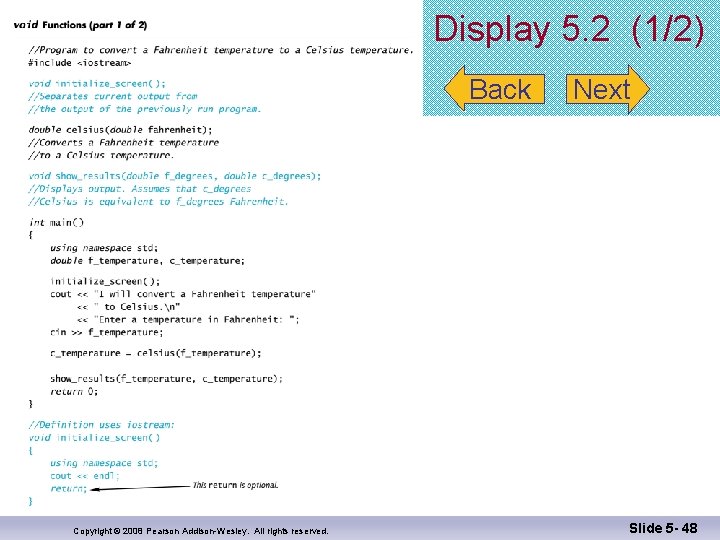Select the 'cout << endl;' line
The image size is (720, 540).
pos(84,476)
